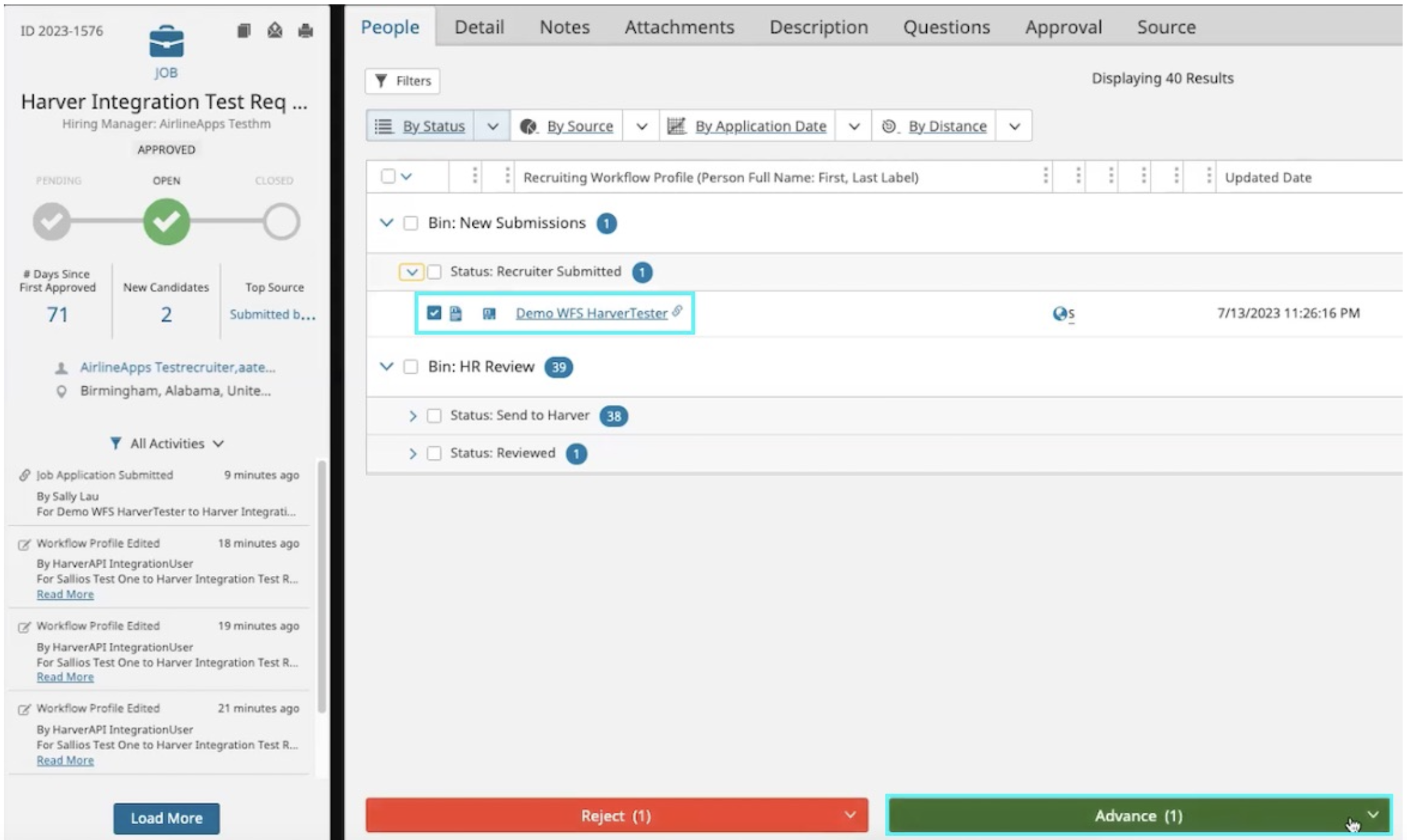The height and width of the screenshot is (840, 1407).
Task: Check the Bin: HR Review checkbox
Action: pos(411,367)
